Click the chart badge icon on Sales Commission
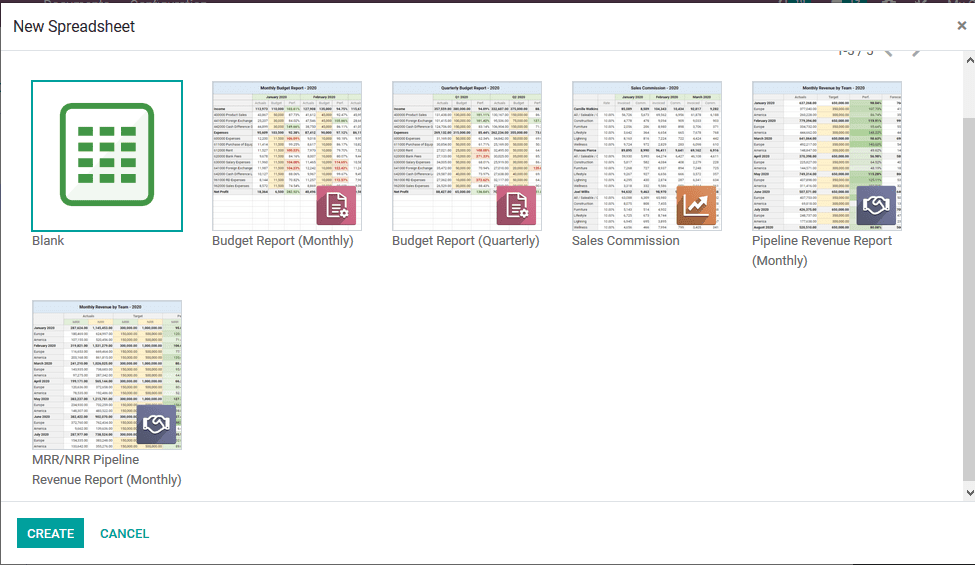 click(697, 205)
